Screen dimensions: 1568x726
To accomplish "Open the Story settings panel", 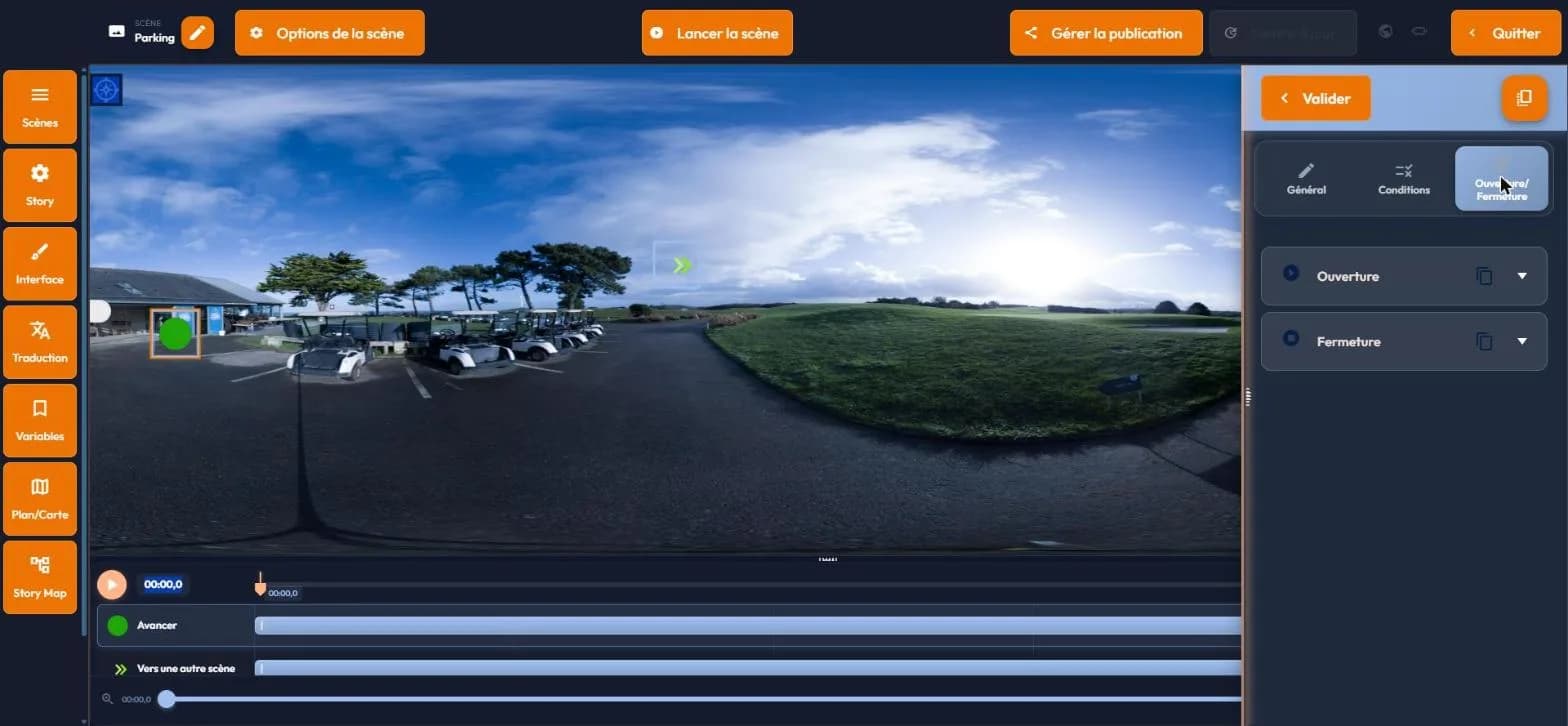I will coord(40,185).
